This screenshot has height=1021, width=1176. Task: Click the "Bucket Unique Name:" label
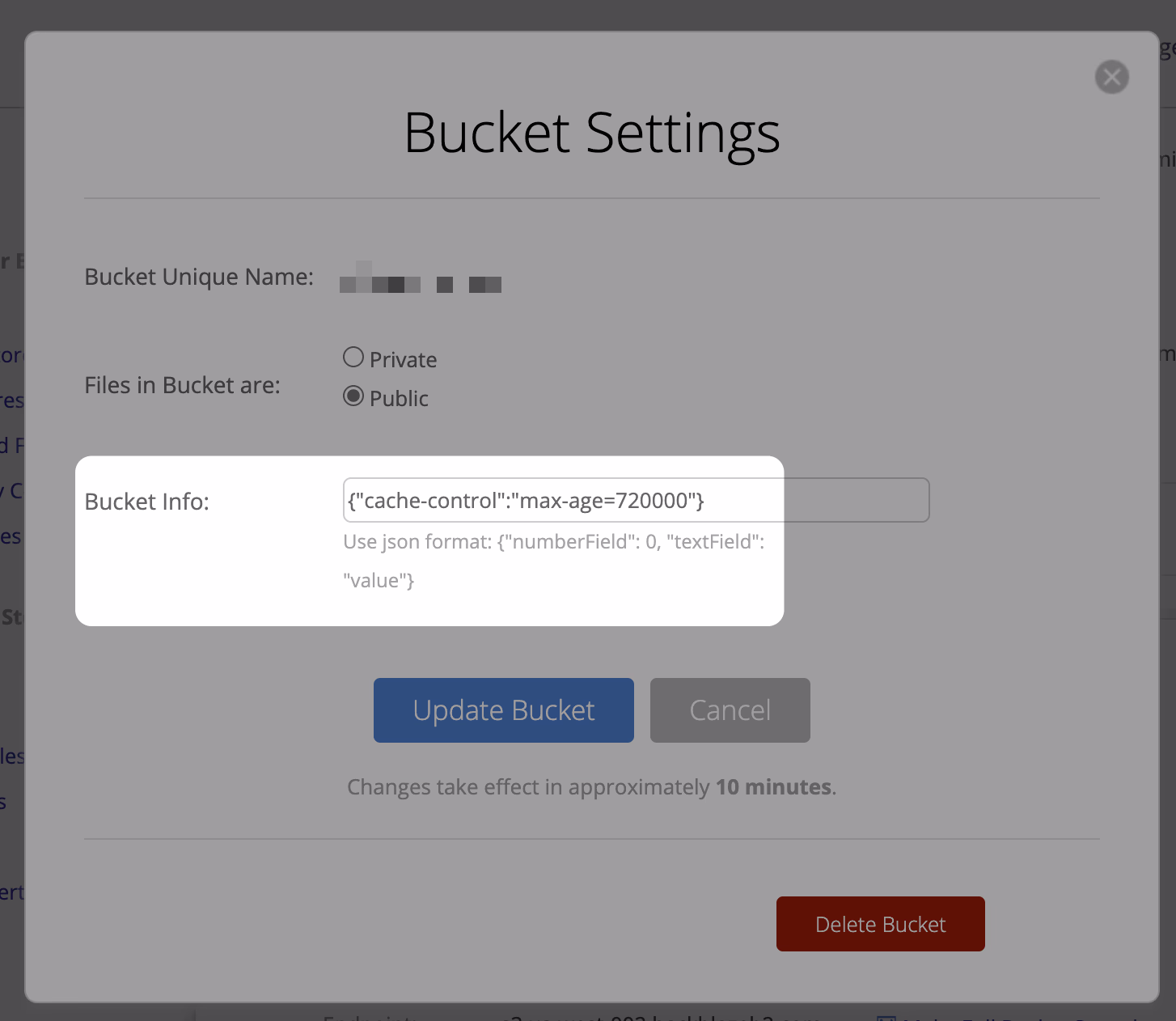point(199,277)
